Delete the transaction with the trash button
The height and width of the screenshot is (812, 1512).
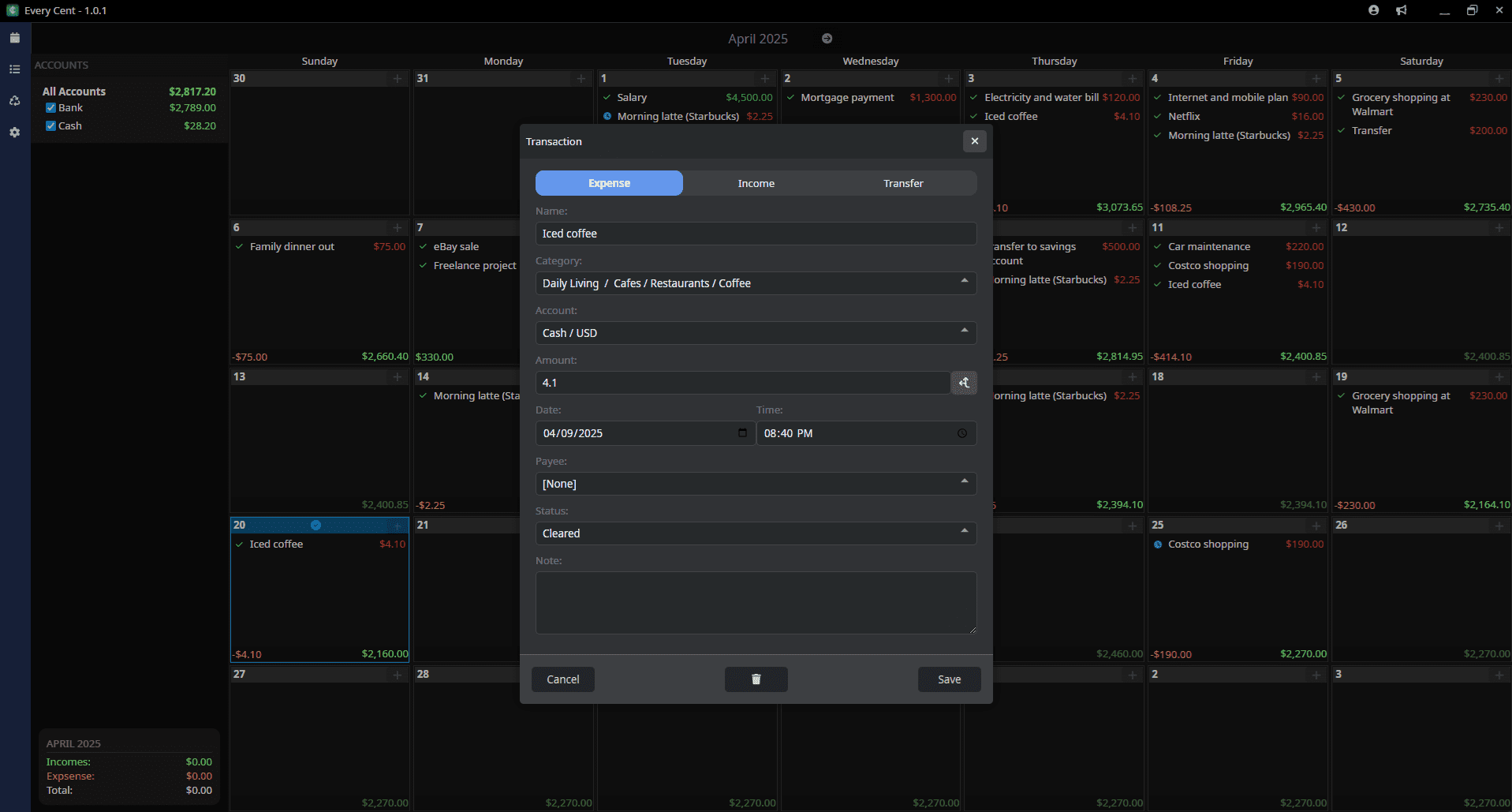click(x=756, y=679)
